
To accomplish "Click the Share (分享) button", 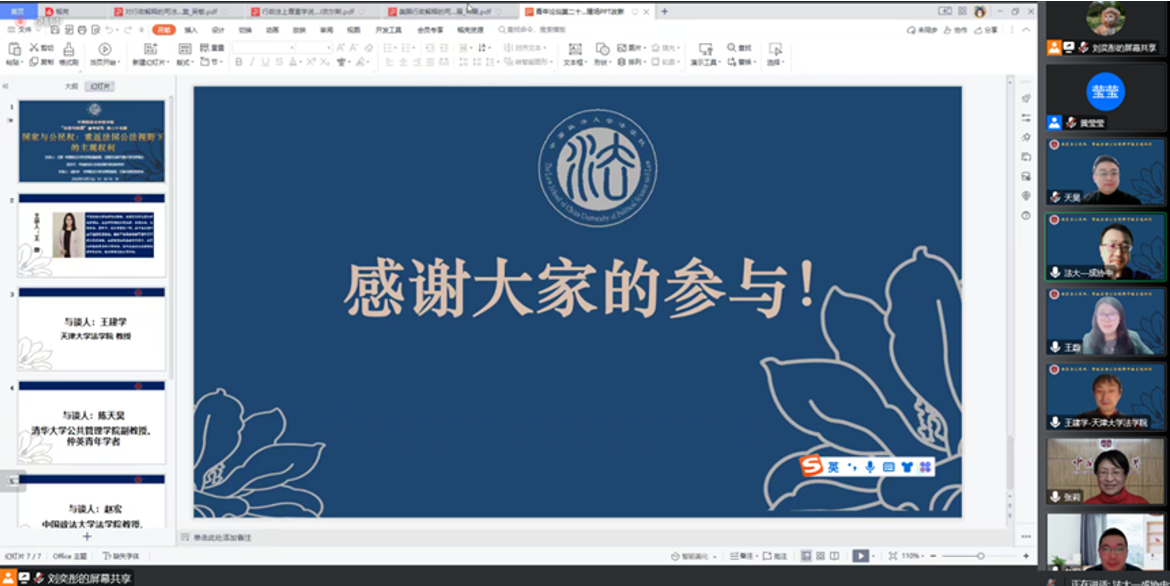I will [988, 30].
